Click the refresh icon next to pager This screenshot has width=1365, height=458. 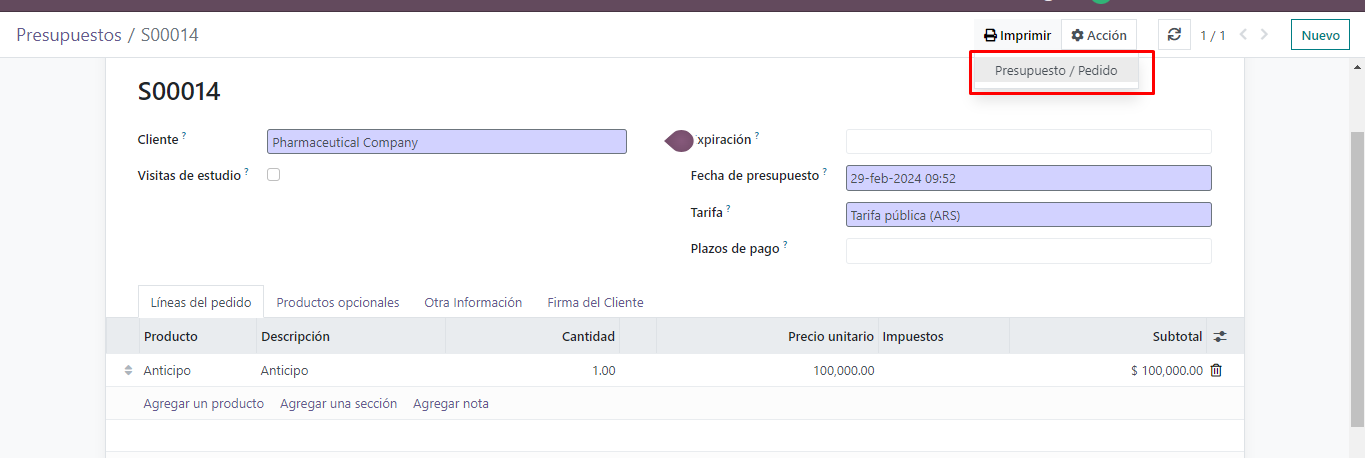click(1174, 35)
